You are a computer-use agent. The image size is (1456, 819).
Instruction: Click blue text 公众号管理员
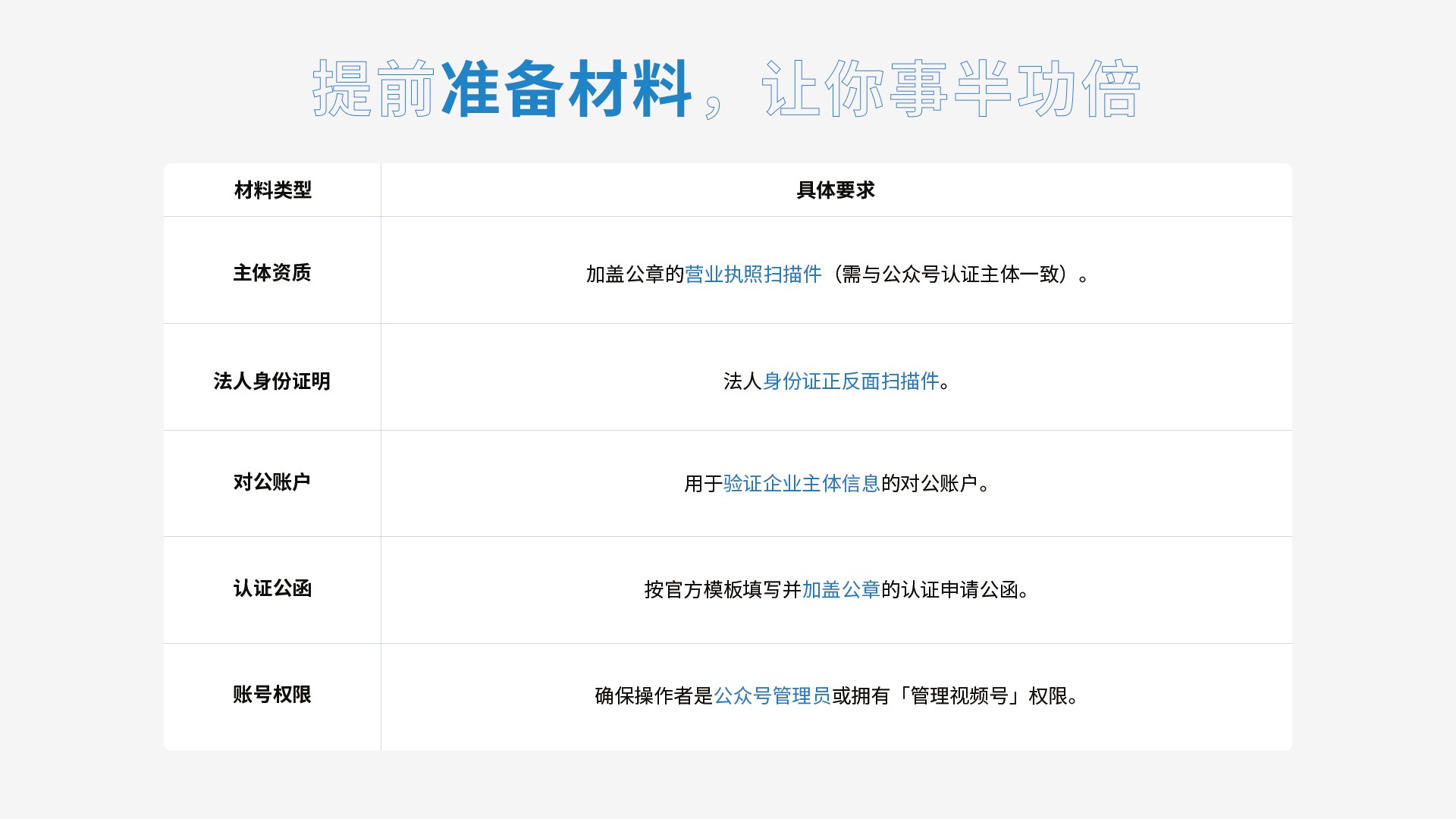pyautogui.click(x=773, y=696)
